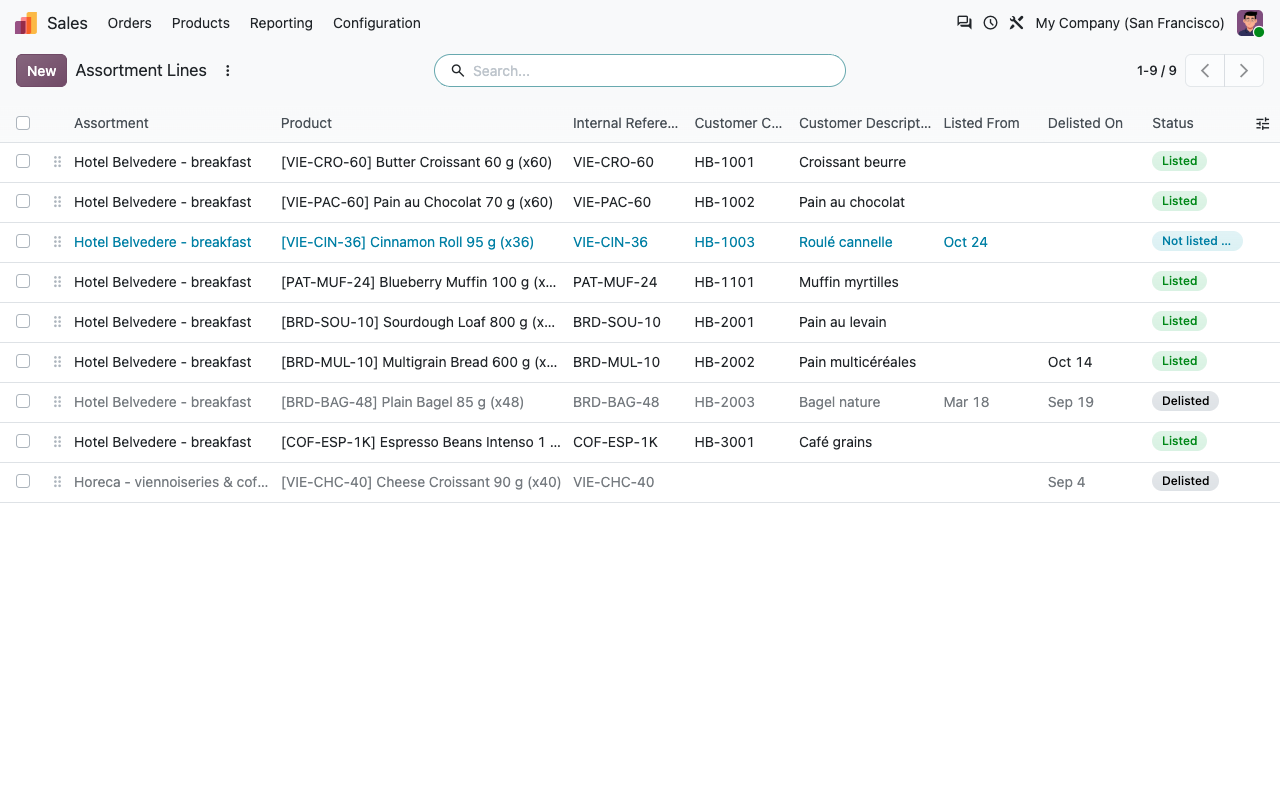Viewport: 1280px width, 800px height.
Task: Open the Reporting menu
Action: [x=281, y=23]
